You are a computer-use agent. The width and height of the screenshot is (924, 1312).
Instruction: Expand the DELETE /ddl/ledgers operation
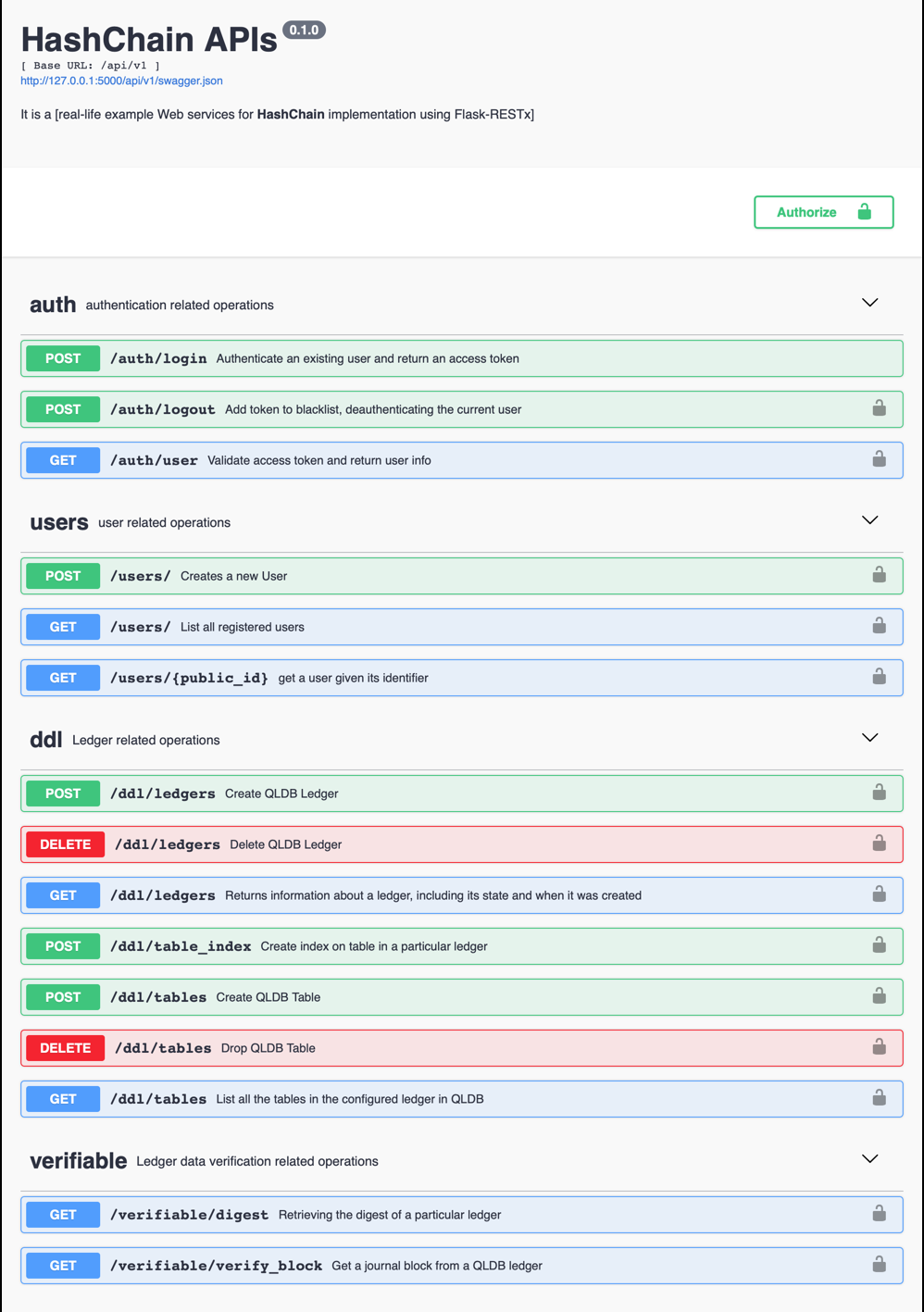point(462,844)
